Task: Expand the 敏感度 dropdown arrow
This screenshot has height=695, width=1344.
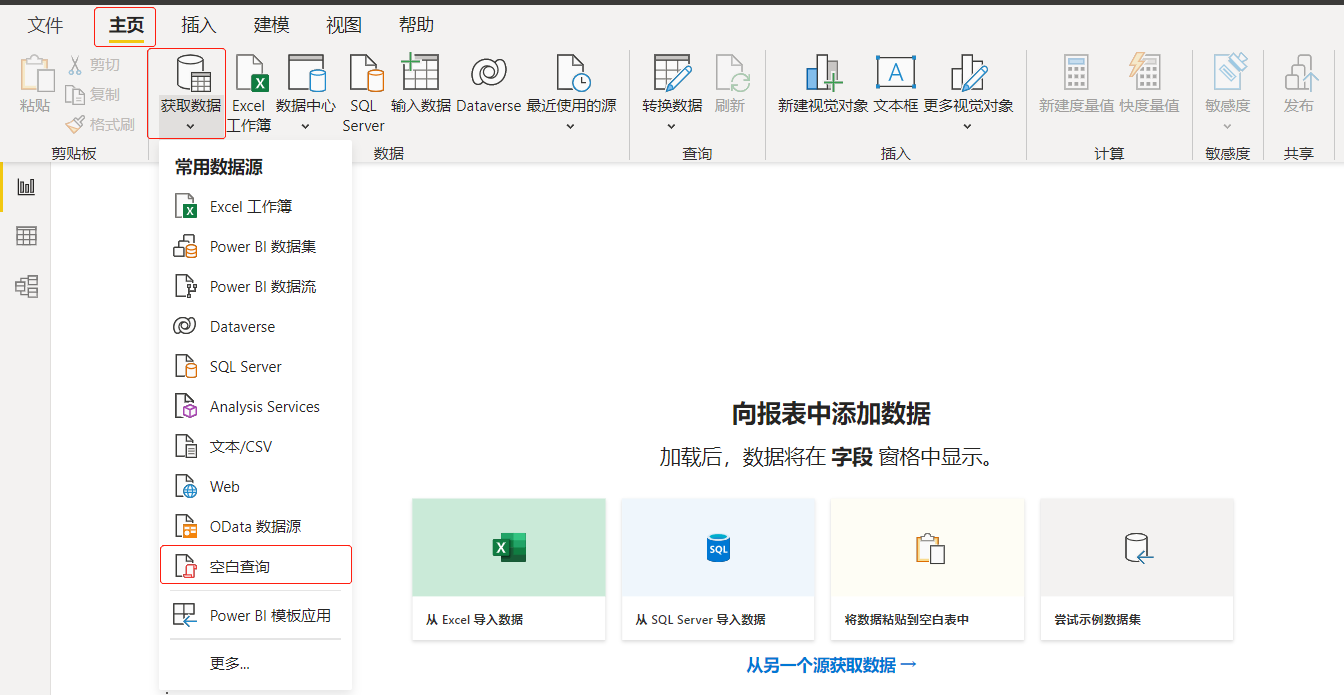Action: [x=1227, y=126]
